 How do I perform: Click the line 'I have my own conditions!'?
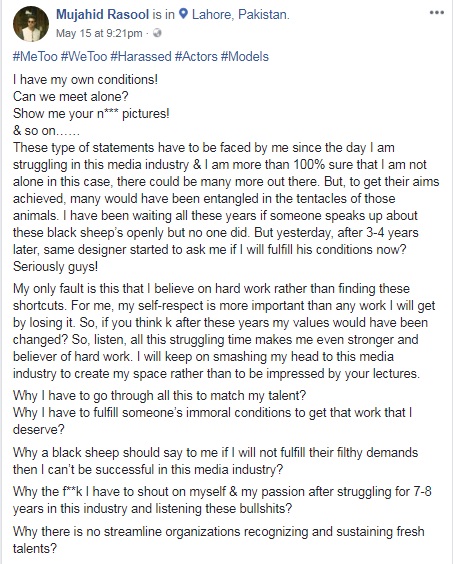click(x=85, y=79)
